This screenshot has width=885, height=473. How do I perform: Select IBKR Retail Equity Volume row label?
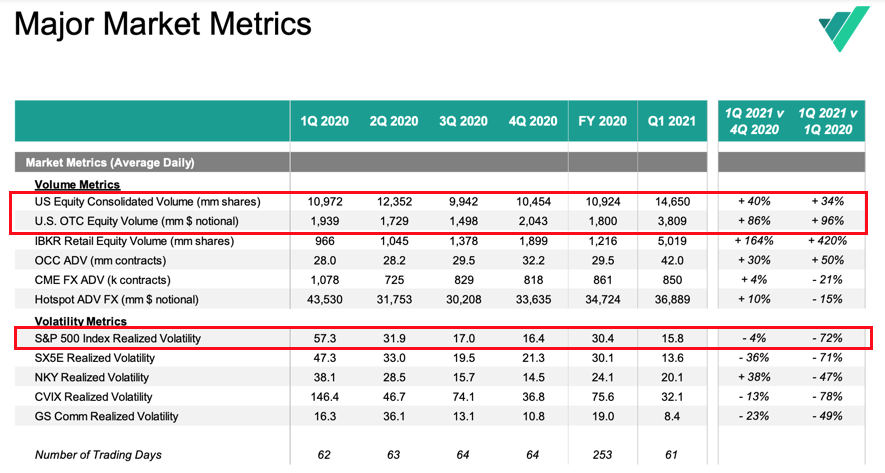134,241
